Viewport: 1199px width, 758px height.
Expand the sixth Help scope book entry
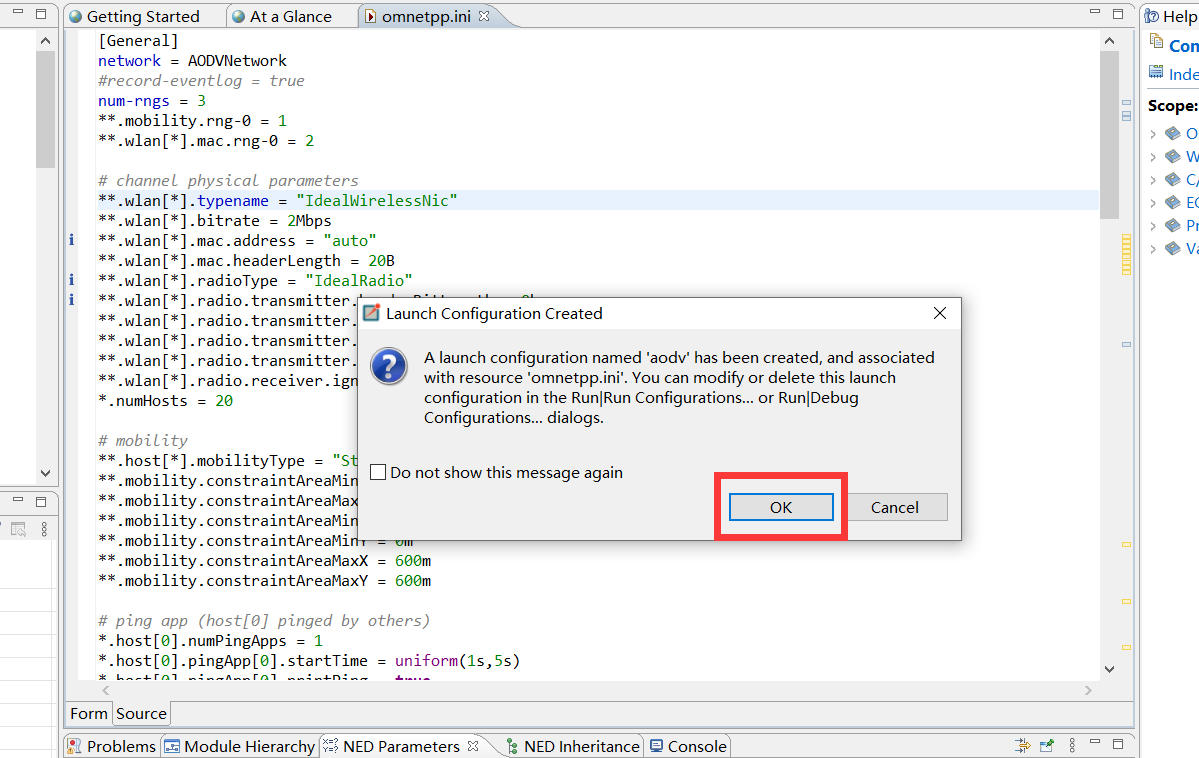[x=1153, y=249]
